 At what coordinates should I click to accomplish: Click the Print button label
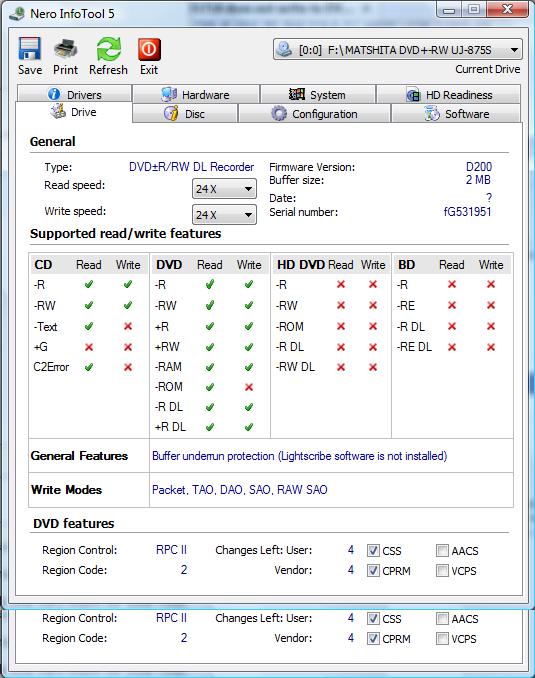click(66, 70)
